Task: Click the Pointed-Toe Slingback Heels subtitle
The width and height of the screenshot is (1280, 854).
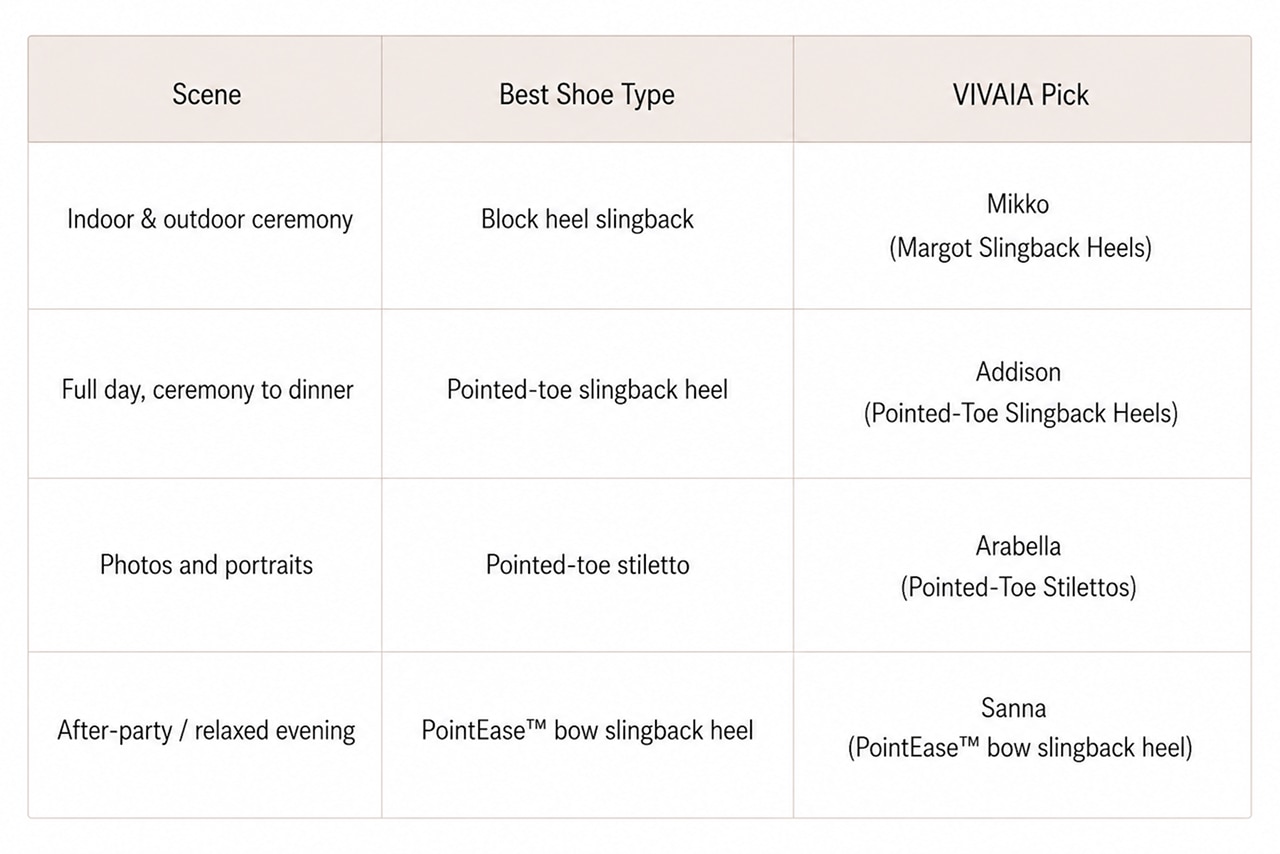Action: (1020, 413)
